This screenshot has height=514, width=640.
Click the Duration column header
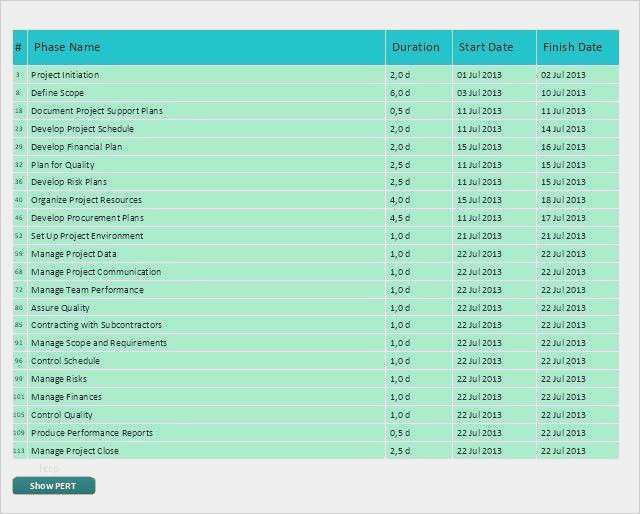[x=415, y=47]
